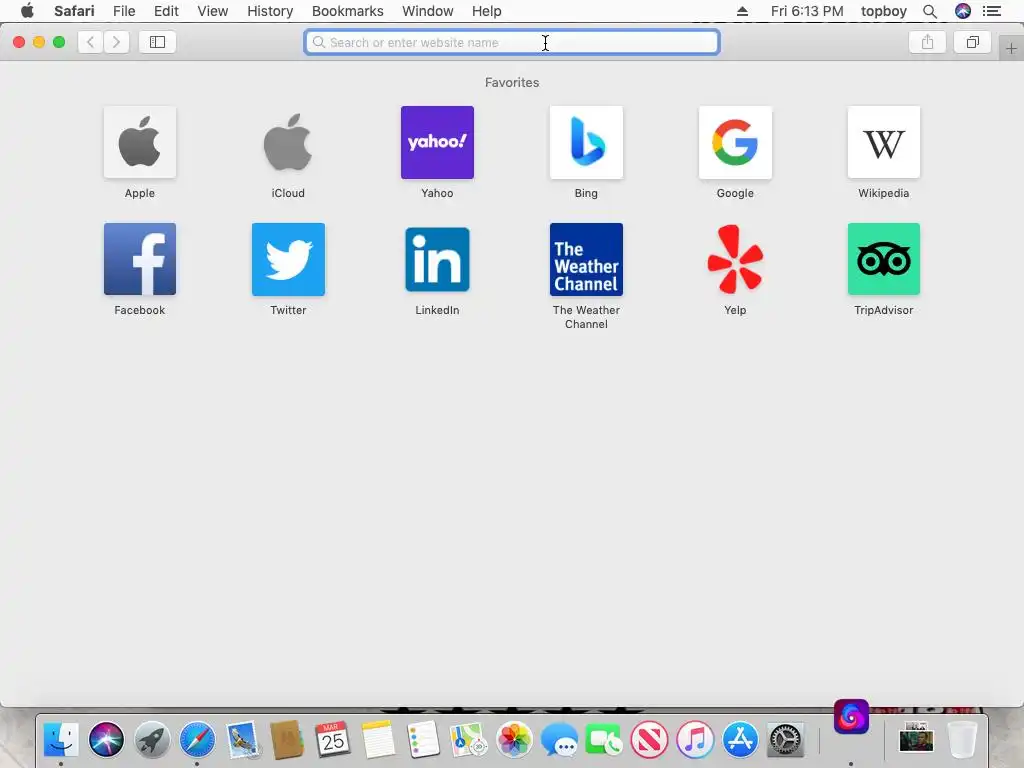
Task: Add a new tab with the plus button
Action: (x=1011, y=48)
